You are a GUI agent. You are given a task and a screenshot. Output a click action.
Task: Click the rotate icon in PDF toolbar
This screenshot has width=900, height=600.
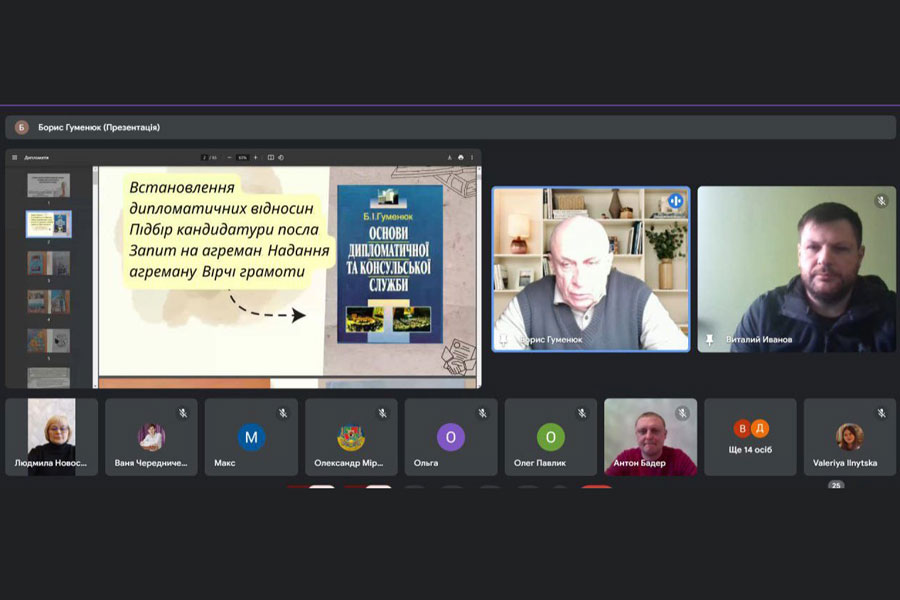(x=281, y=157)
